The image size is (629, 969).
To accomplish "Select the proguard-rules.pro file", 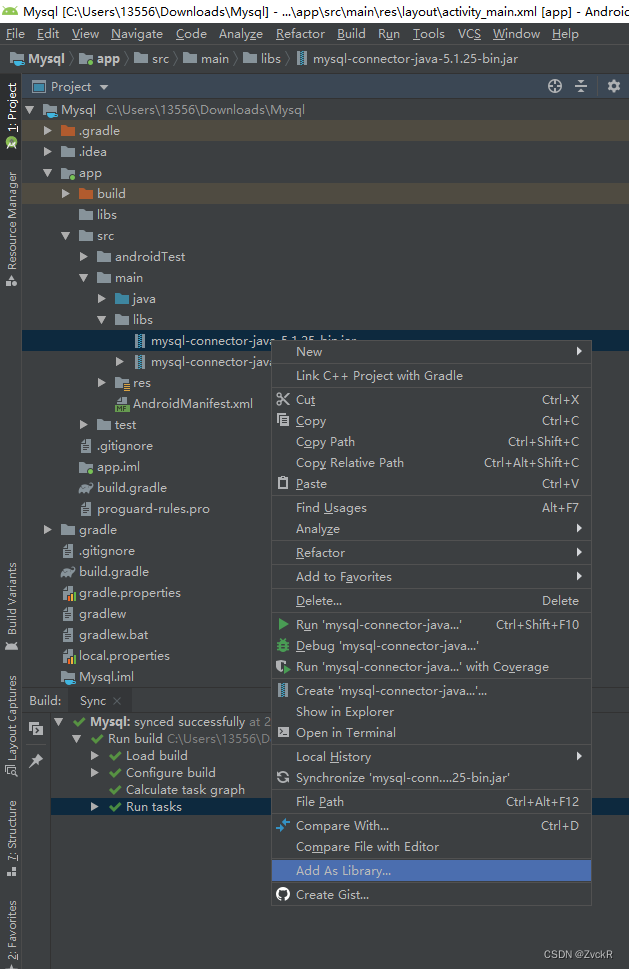I will pos(153,509).
